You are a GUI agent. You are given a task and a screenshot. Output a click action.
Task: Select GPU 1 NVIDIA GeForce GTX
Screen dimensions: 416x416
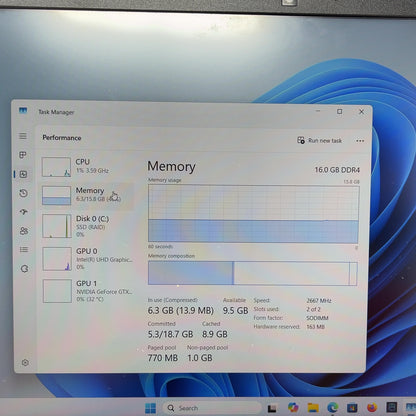coord(88,291)
